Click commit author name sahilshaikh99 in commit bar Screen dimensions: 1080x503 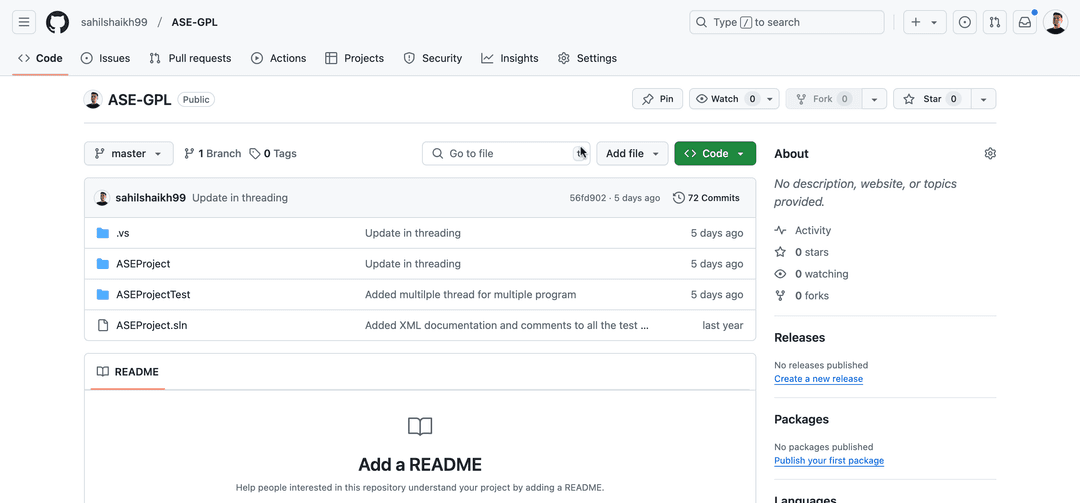(x=151, y=198)
